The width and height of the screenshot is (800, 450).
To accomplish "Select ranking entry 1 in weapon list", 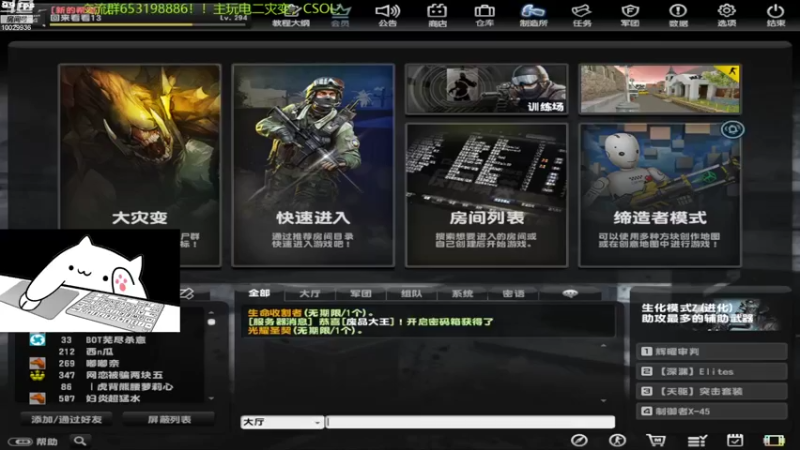I will 711,352.
